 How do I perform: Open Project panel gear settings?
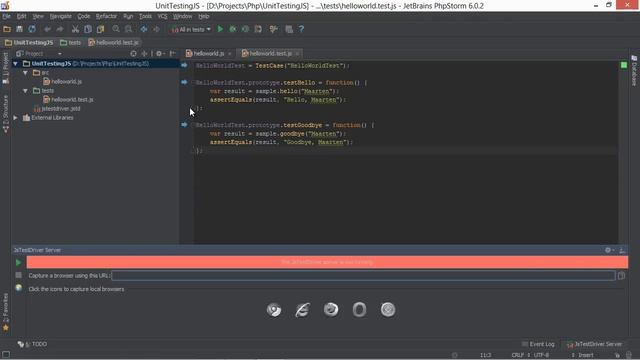point(160,53)
